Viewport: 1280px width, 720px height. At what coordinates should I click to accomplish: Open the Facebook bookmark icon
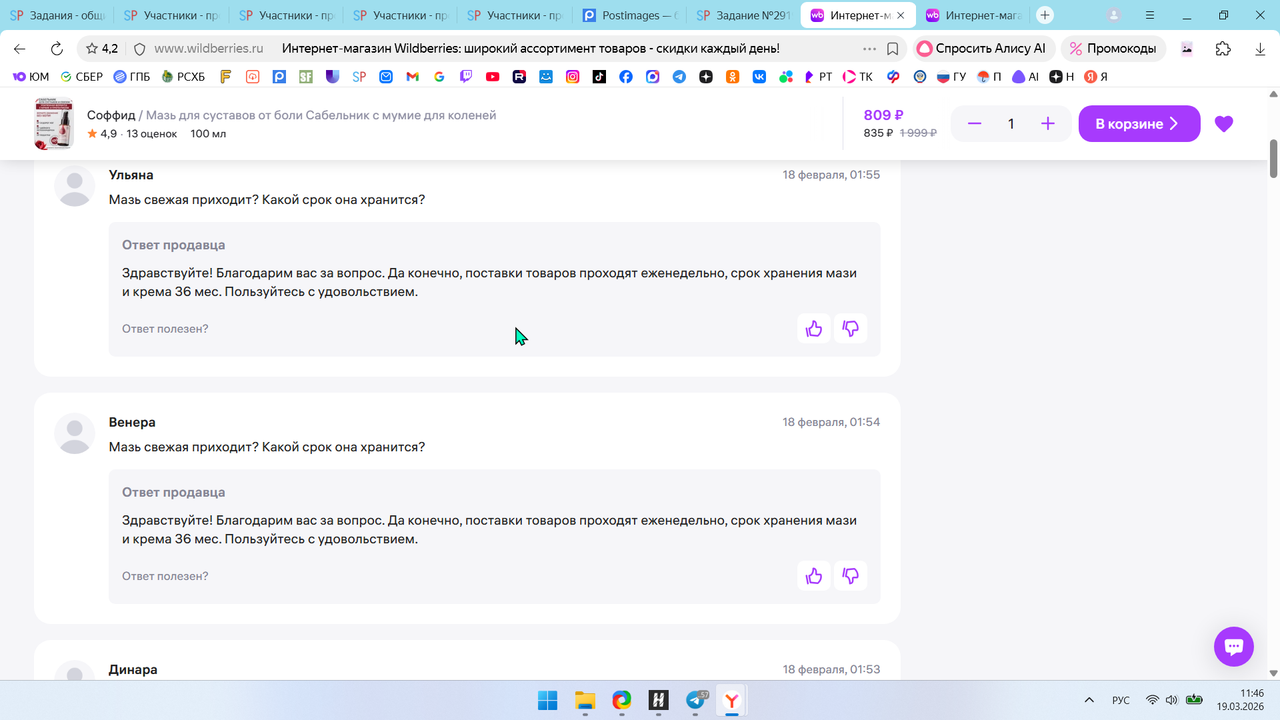pyautogui.click(x=626, y=77)
